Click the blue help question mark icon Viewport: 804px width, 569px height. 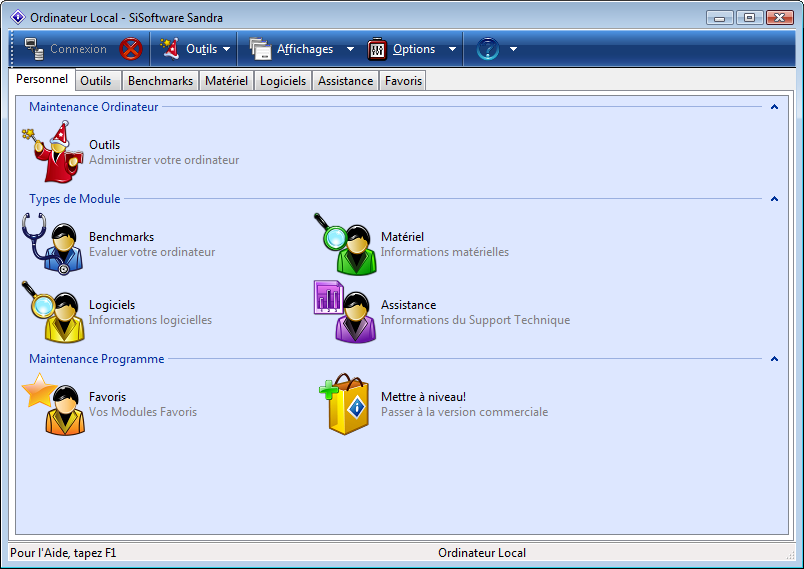(488, 49)
